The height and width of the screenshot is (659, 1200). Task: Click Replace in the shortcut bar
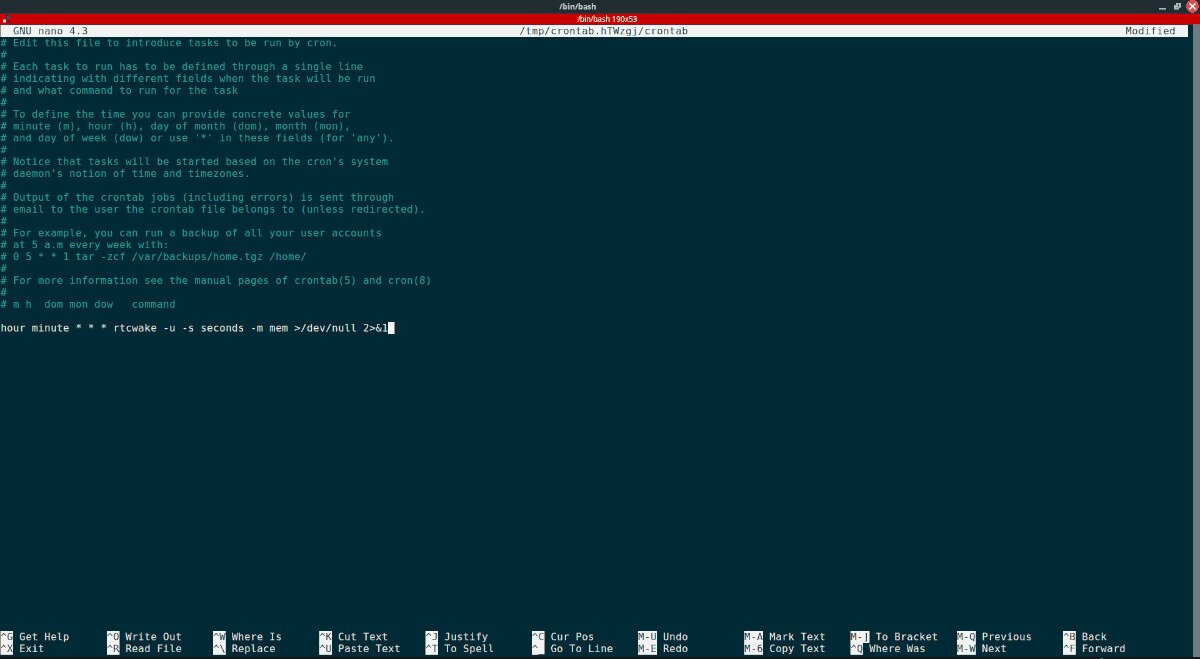[x=248, y=648]
